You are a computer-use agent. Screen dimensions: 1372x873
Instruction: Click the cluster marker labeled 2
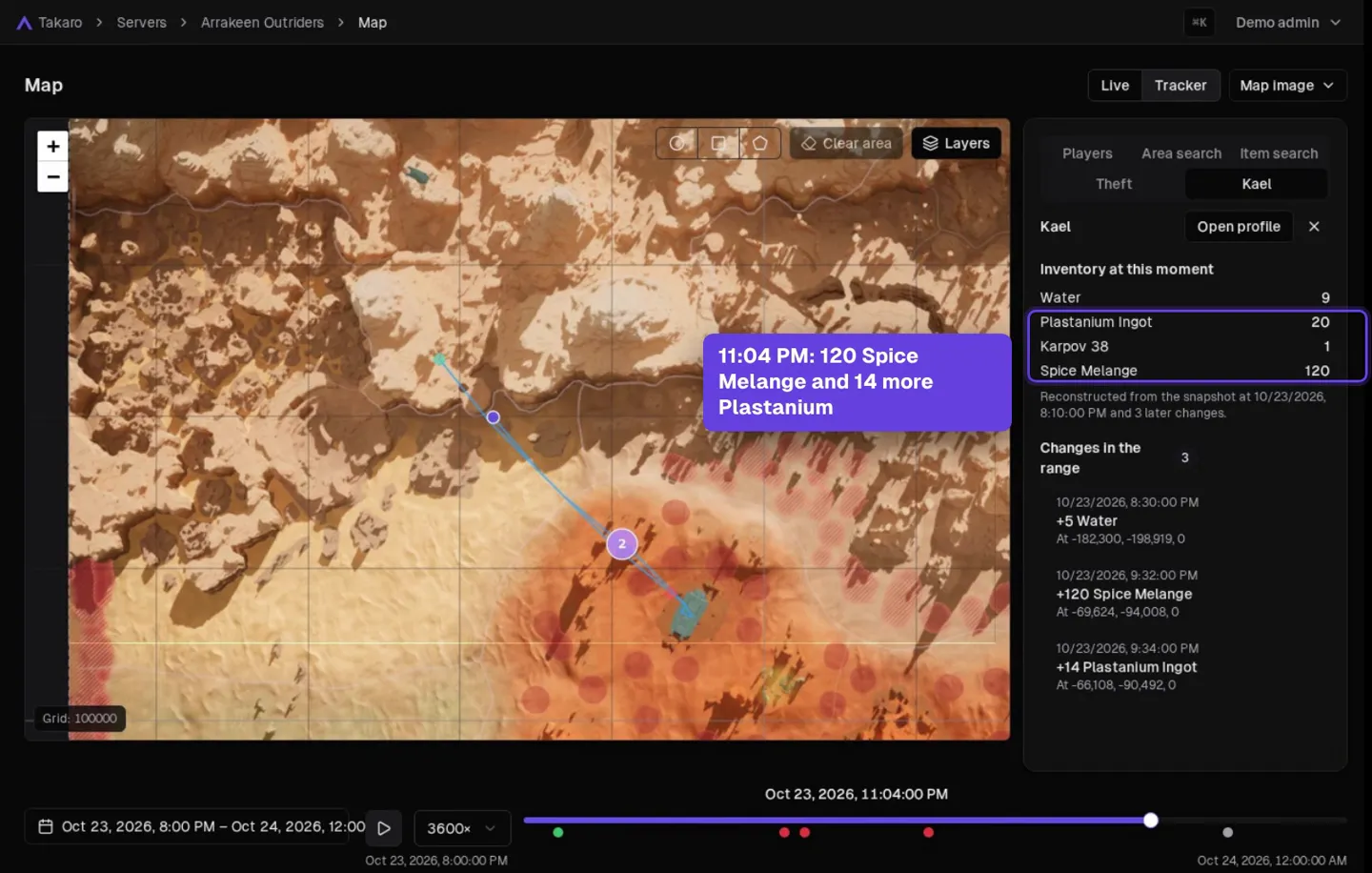(x=622, y=544)
